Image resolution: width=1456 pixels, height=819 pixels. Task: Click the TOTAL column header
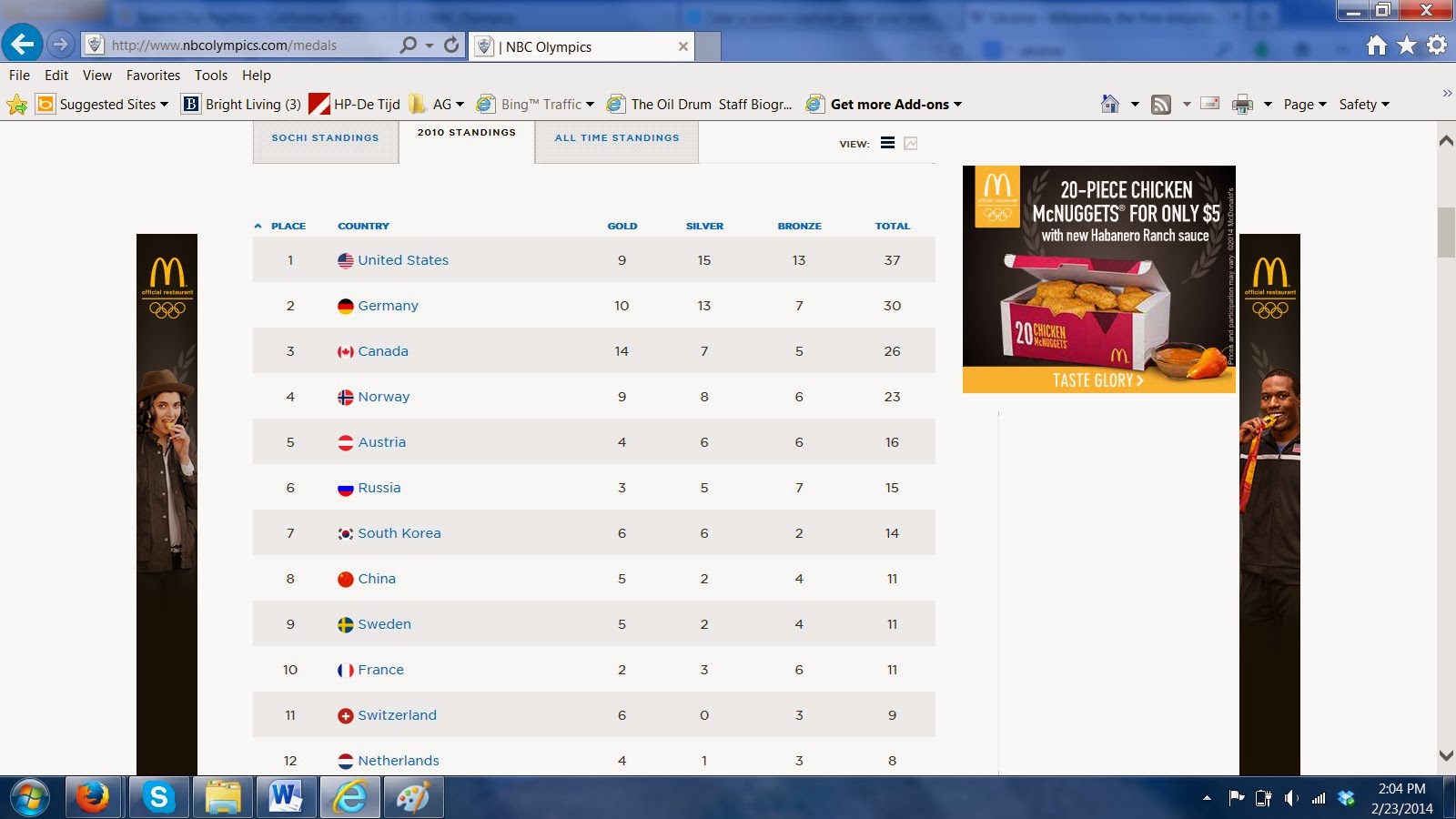pyautogui.click(x=893, y=226)
